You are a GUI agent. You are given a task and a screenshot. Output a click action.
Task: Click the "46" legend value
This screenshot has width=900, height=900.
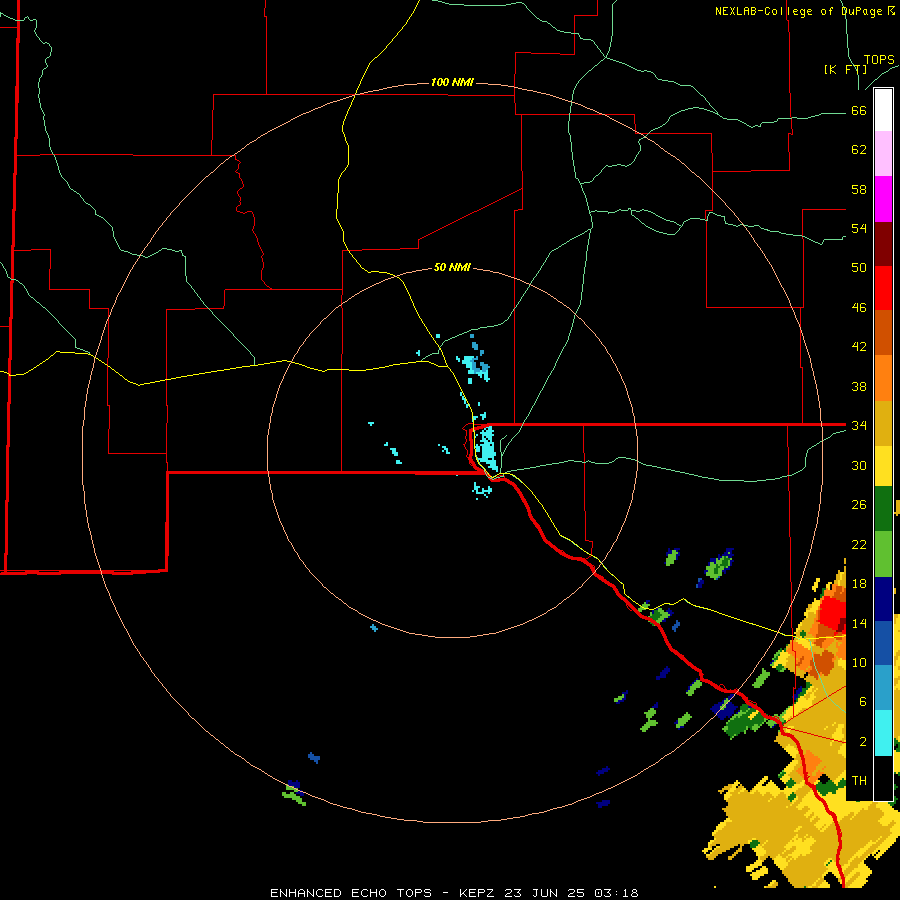(x=859, y=308)
